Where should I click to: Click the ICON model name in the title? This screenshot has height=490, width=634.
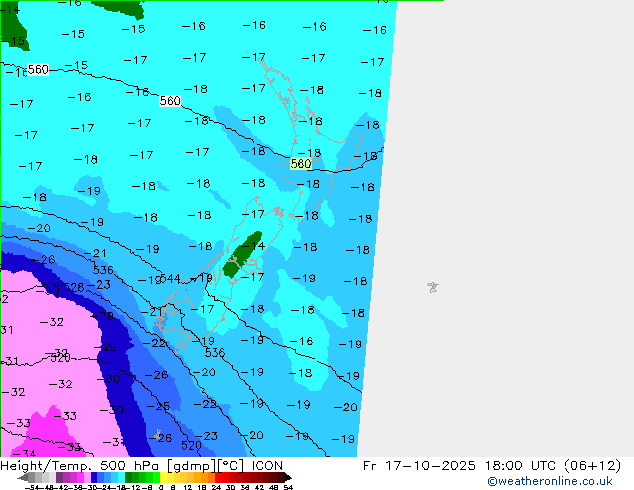267,466
